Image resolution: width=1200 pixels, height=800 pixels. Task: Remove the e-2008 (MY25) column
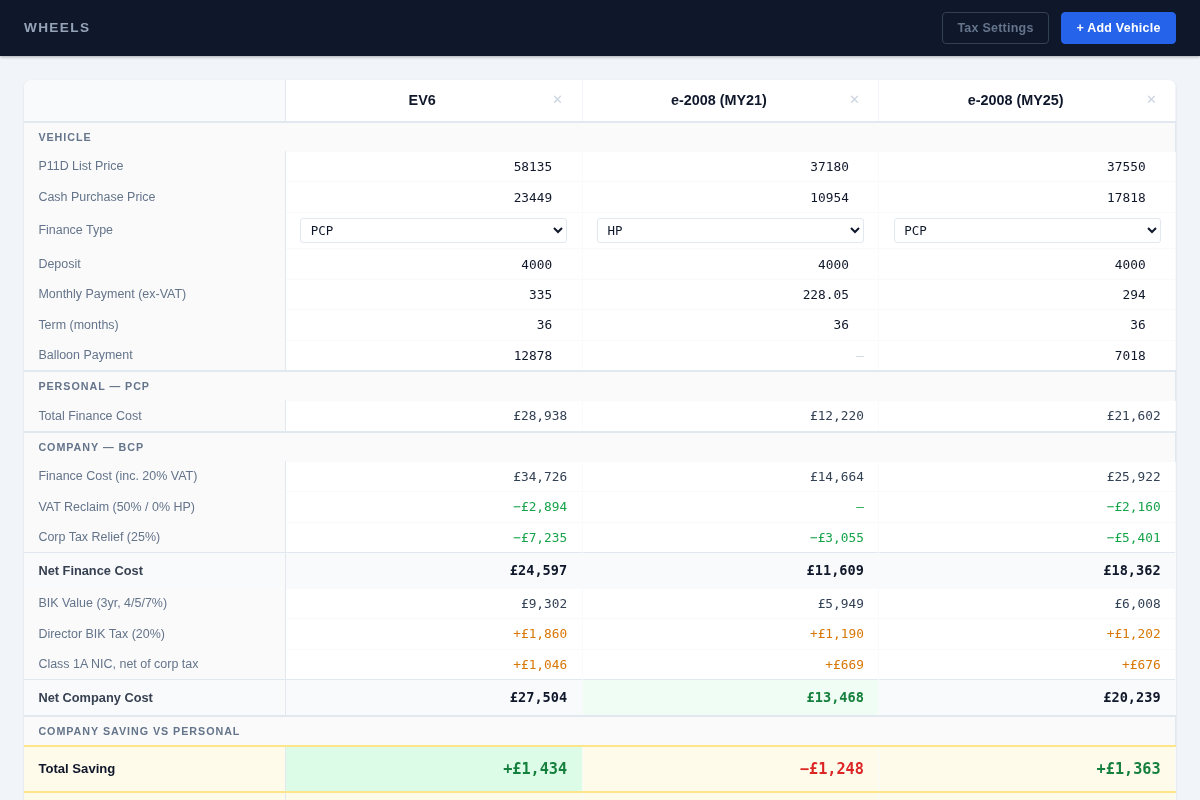click(x=1151, y=100)
